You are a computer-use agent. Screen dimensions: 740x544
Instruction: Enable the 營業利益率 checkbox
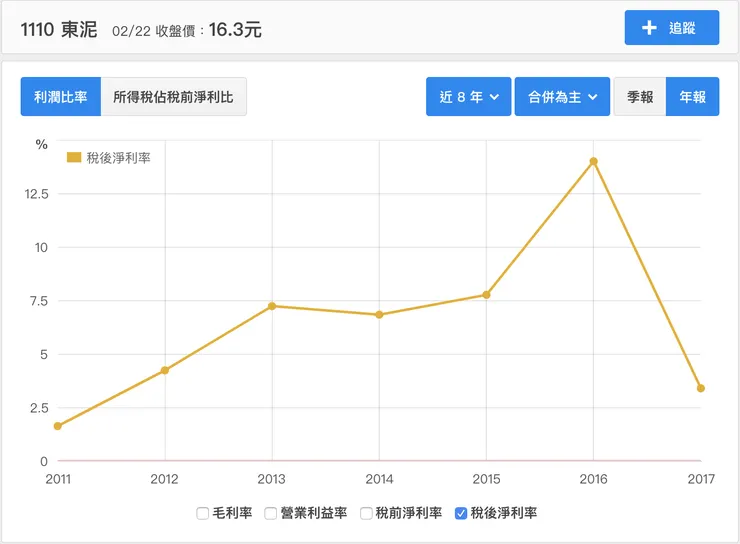click(270, 513)
